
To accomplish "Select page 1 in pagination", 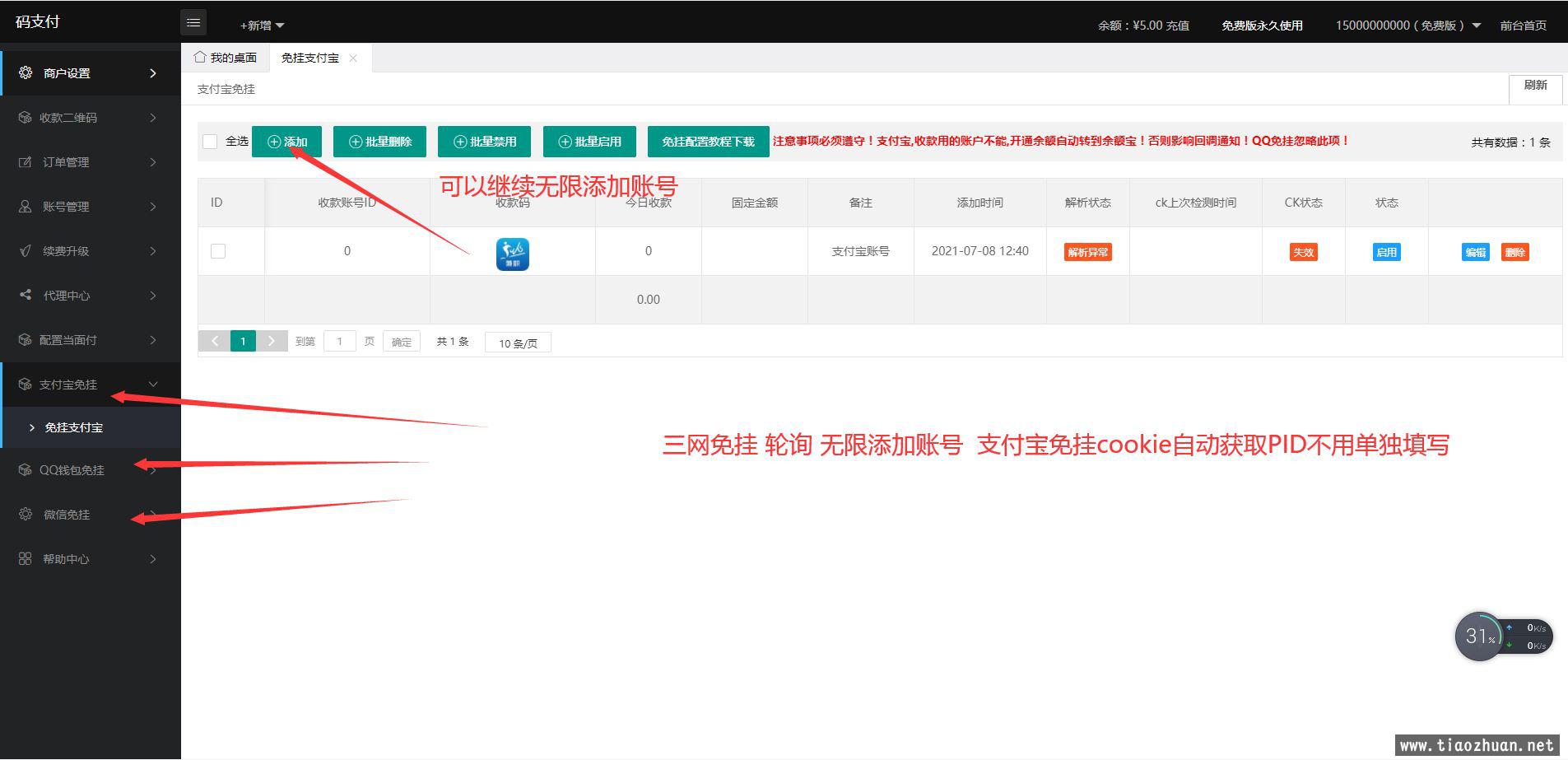I will (x=243, y=341).
